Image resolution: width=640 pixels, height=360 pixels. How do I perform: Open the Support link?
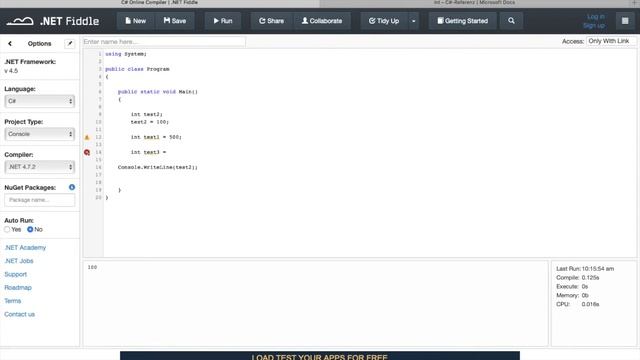tap(16, 274)
